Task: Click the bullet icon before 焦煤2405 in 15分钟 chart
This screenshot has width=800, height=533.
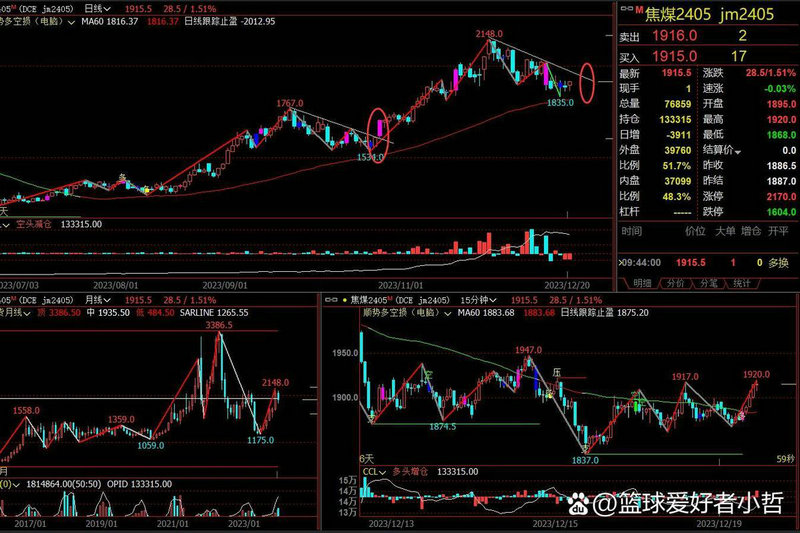Action: pyautogui.click(x=344, y=299)
